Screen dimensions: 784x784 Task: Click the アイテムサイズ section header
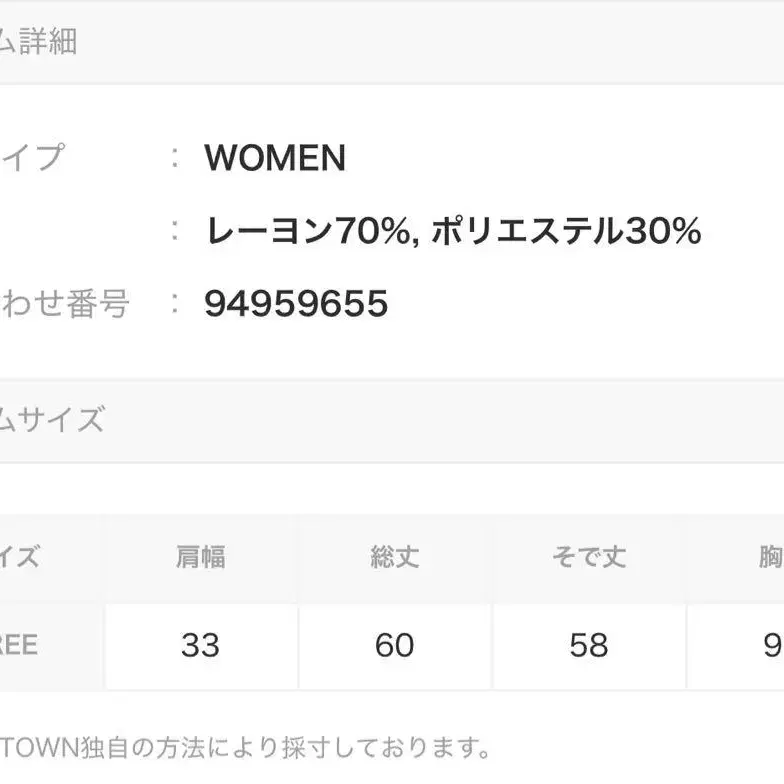(x=52, y=419)
